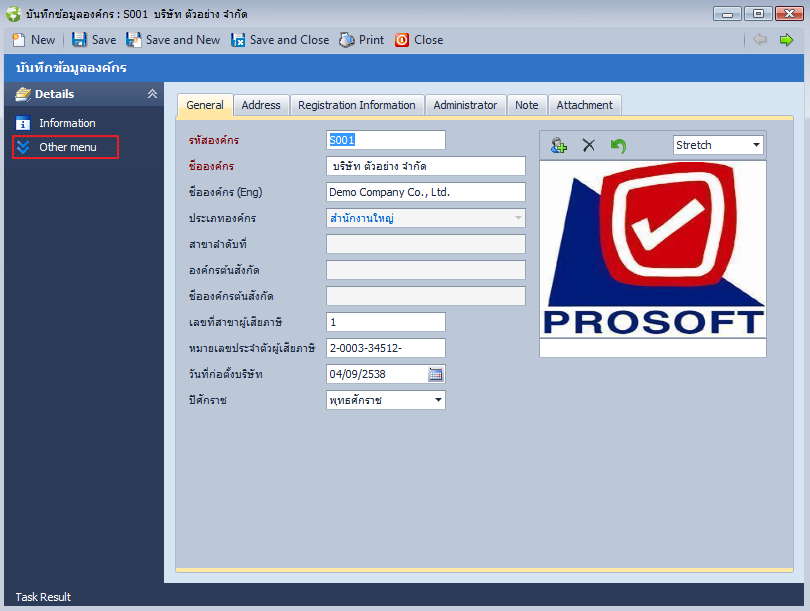
Task: Open the Stretch image mode dropdown
Action: [756, 145]
